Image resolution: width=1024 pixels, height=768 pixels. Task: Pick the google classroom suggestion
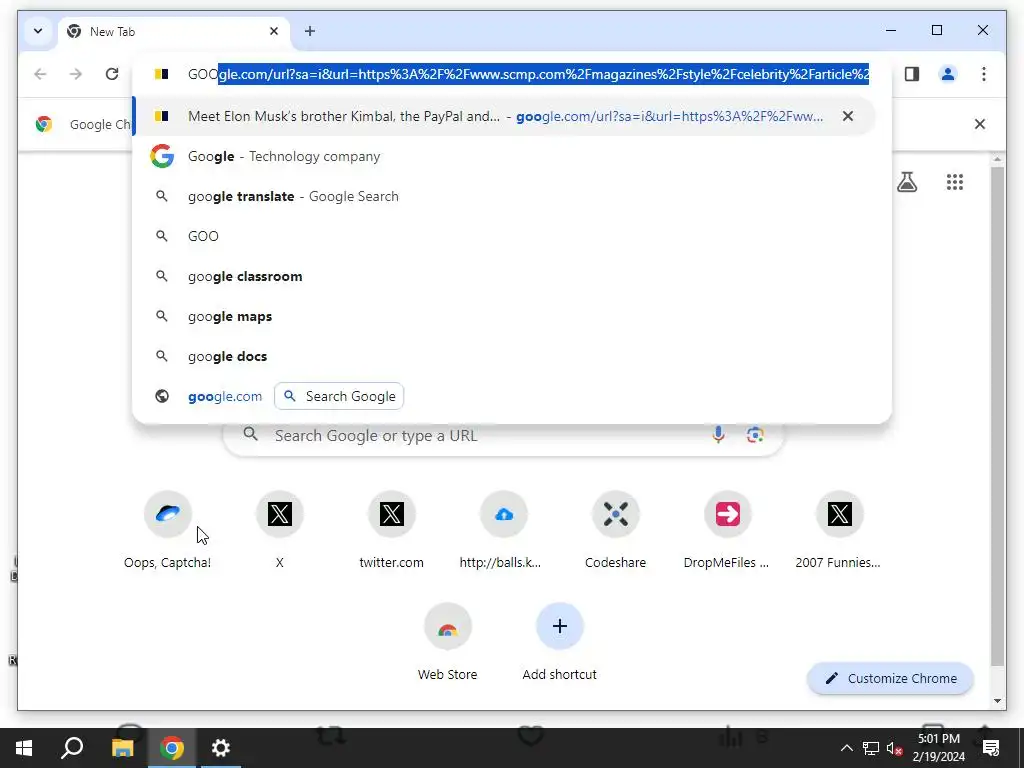coord(504,276)
